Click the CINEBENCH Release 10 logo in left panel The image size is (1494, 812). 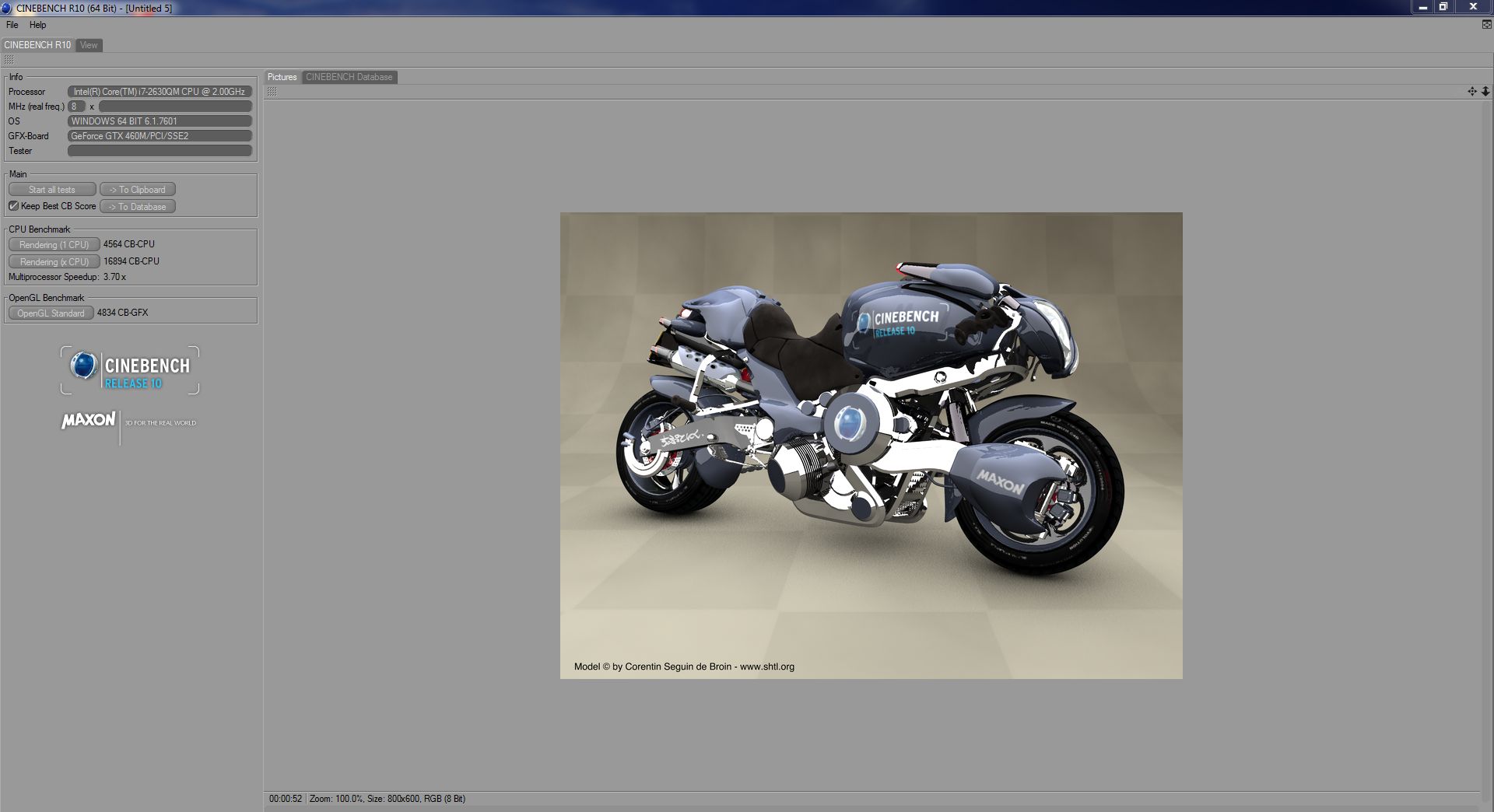pyautogui.click(x=130, y=371)
